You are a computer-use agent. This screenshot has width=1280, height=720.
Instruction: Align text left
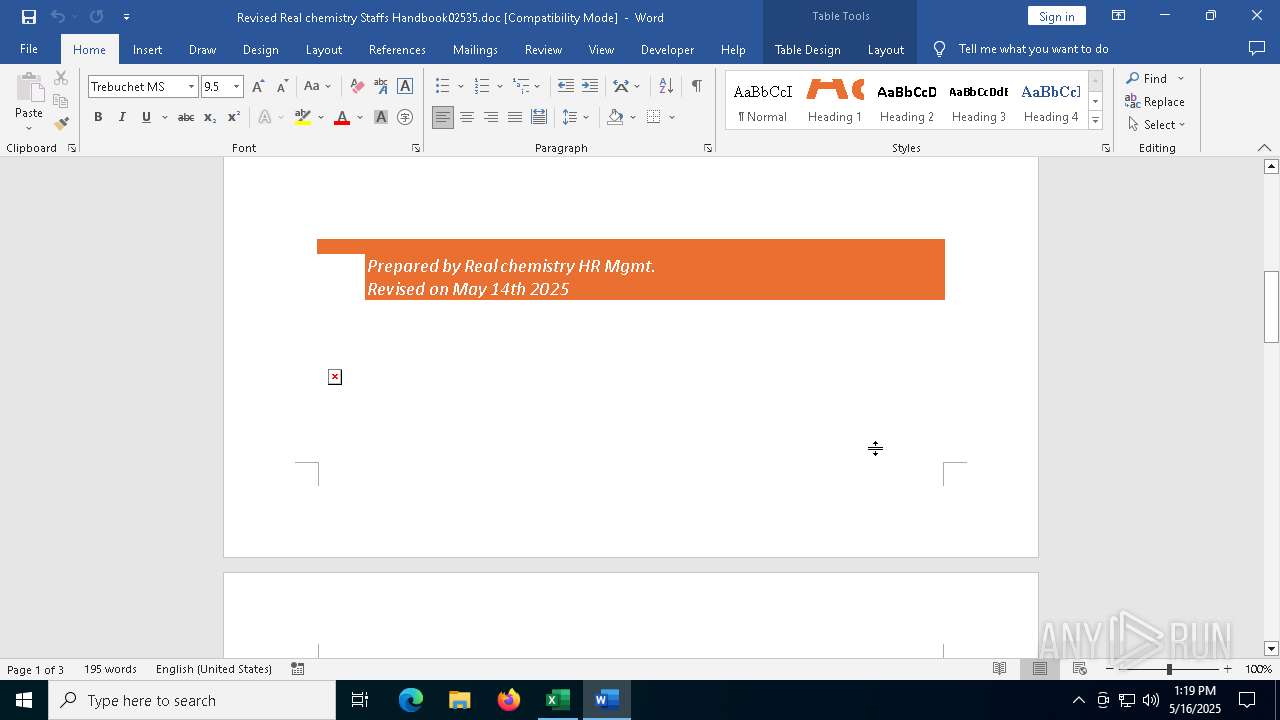pyautogui.click(x=443, y=117)
